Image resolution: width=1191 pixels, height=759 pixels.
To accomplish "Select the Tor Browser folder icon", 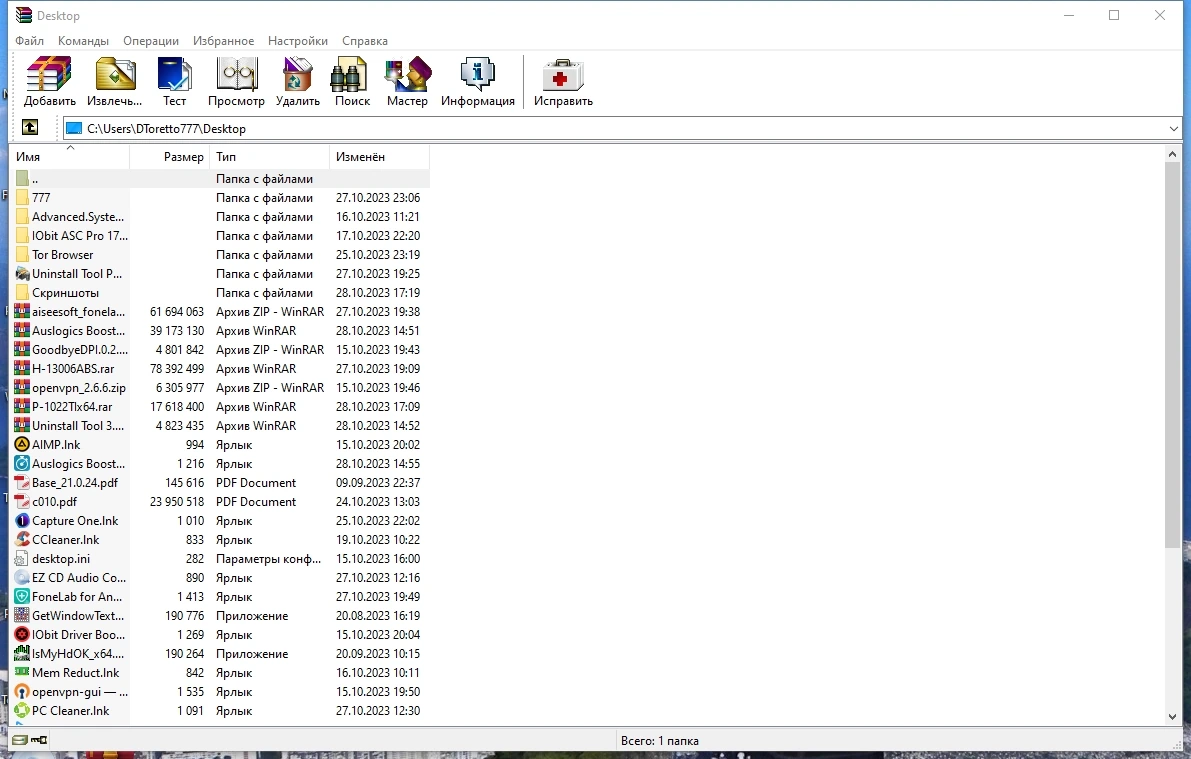I will (22, 255).
